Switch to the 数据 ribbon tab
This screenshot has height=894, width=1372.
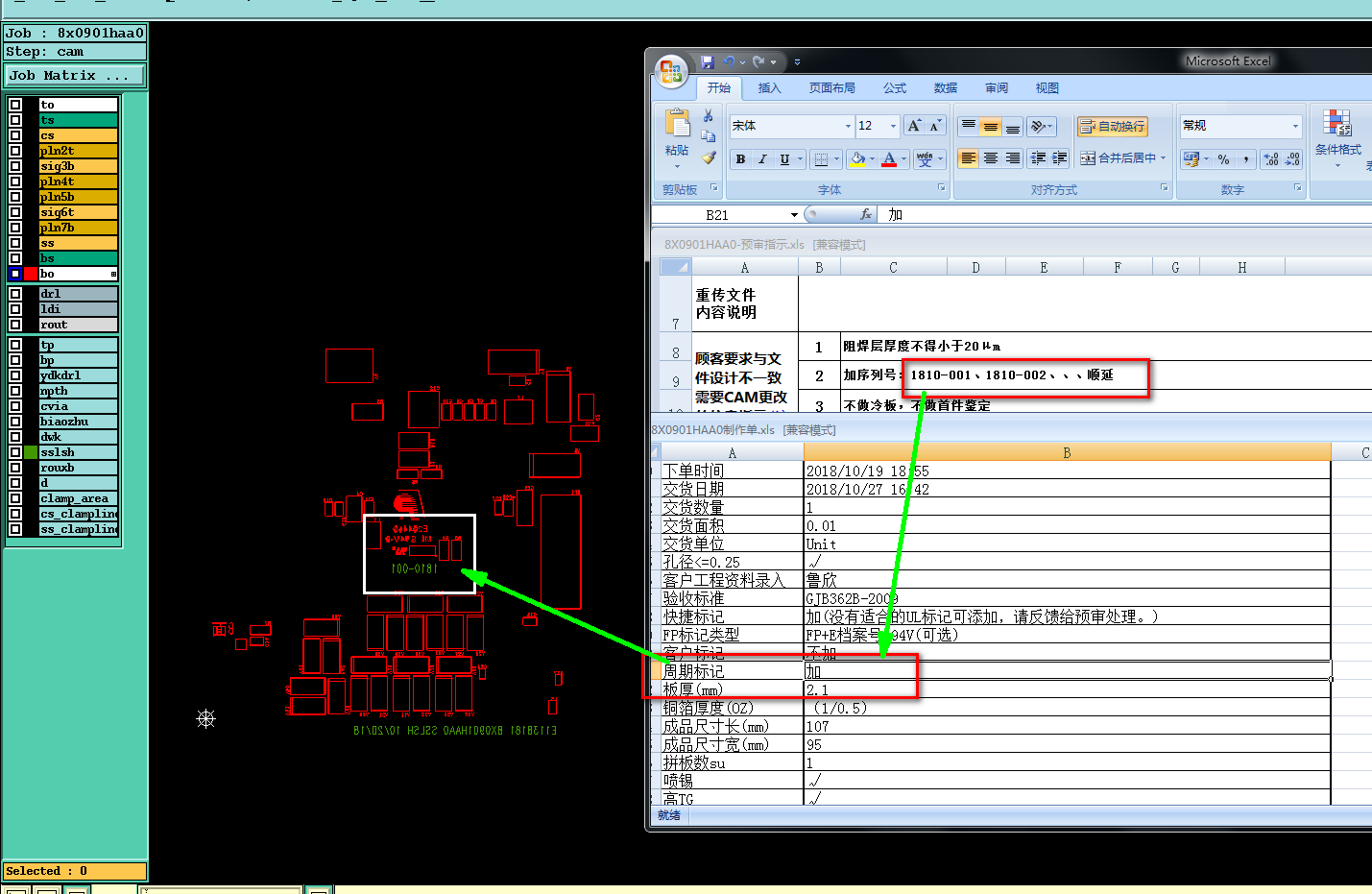point(946,87)
